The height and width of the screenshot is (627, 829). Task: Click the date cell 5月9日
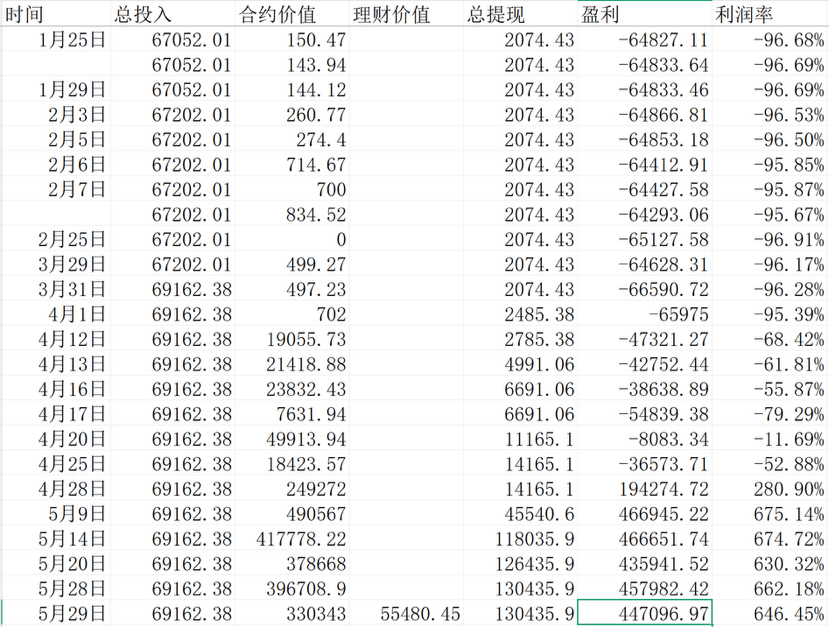[55, 513]
